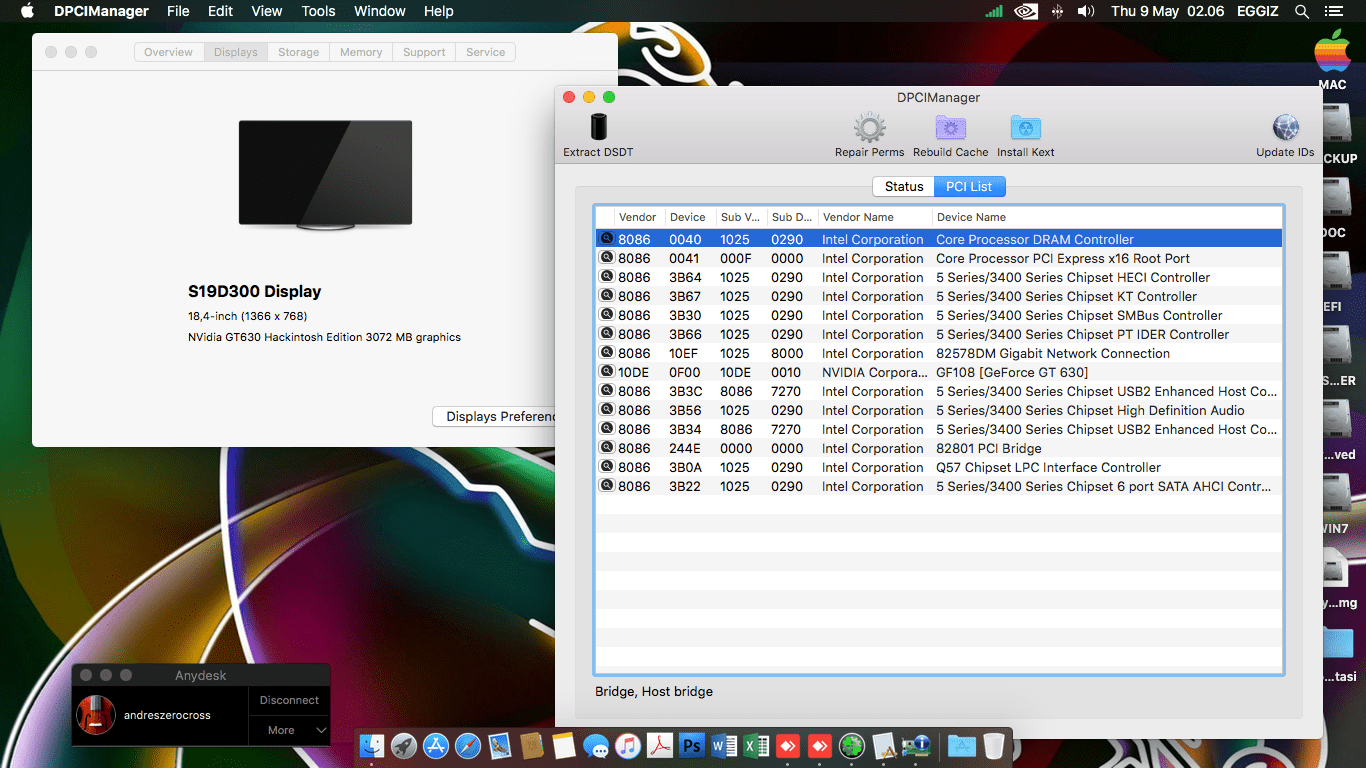The image size is (1366, 768).
Task: Click the Displays Preferences button
Action: (x=495, y=417)
